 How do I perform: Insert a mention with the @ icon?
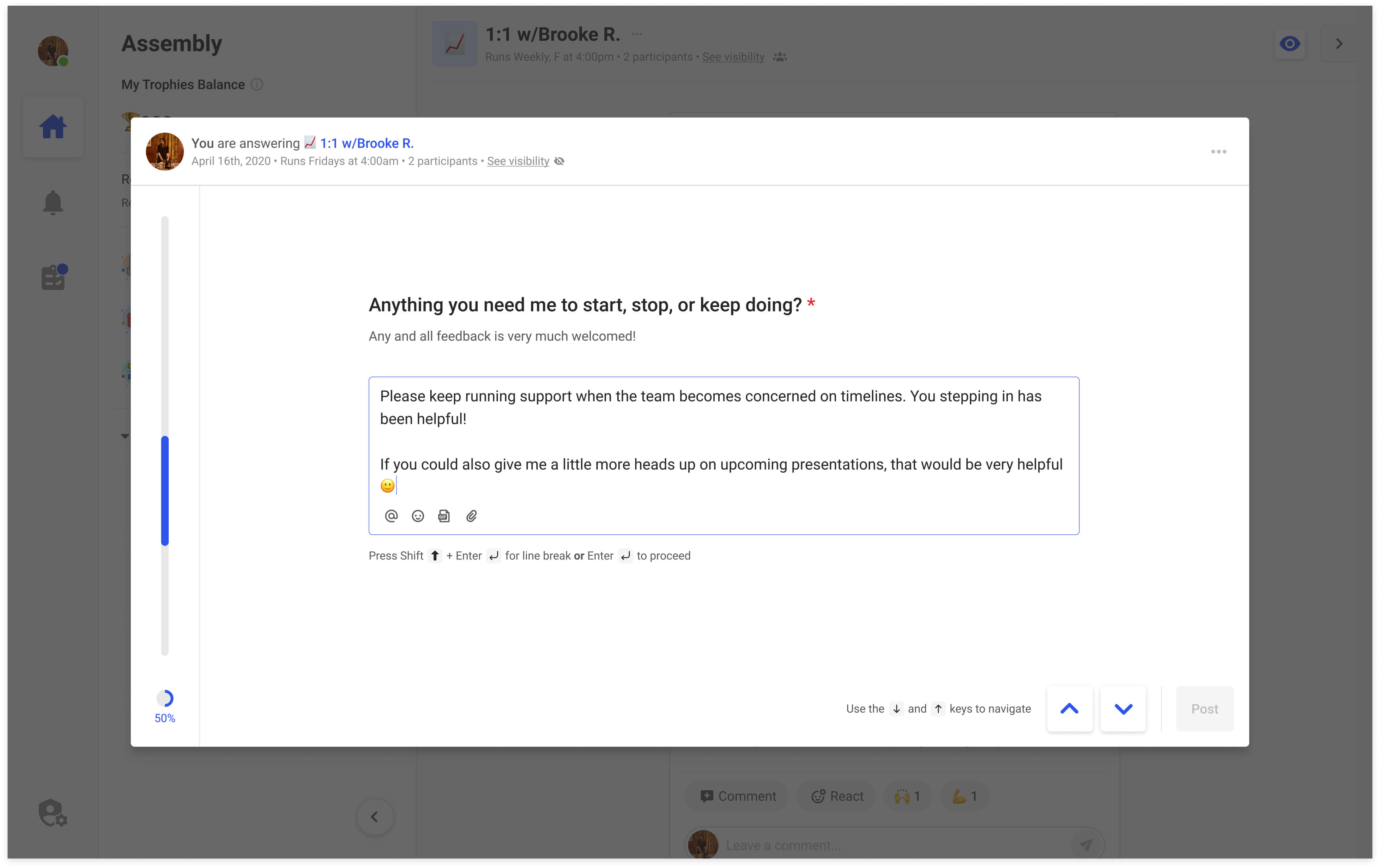(391, 516)
